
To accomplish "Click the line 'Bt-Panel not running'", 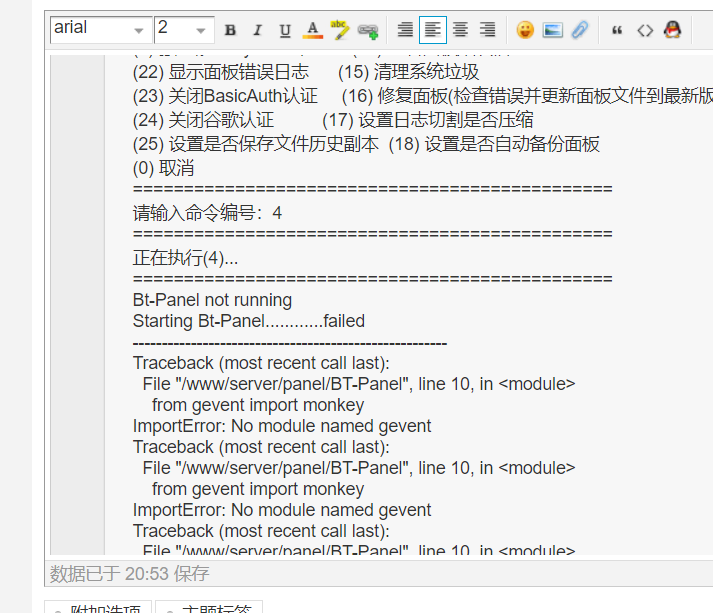I will coord(212,300).
